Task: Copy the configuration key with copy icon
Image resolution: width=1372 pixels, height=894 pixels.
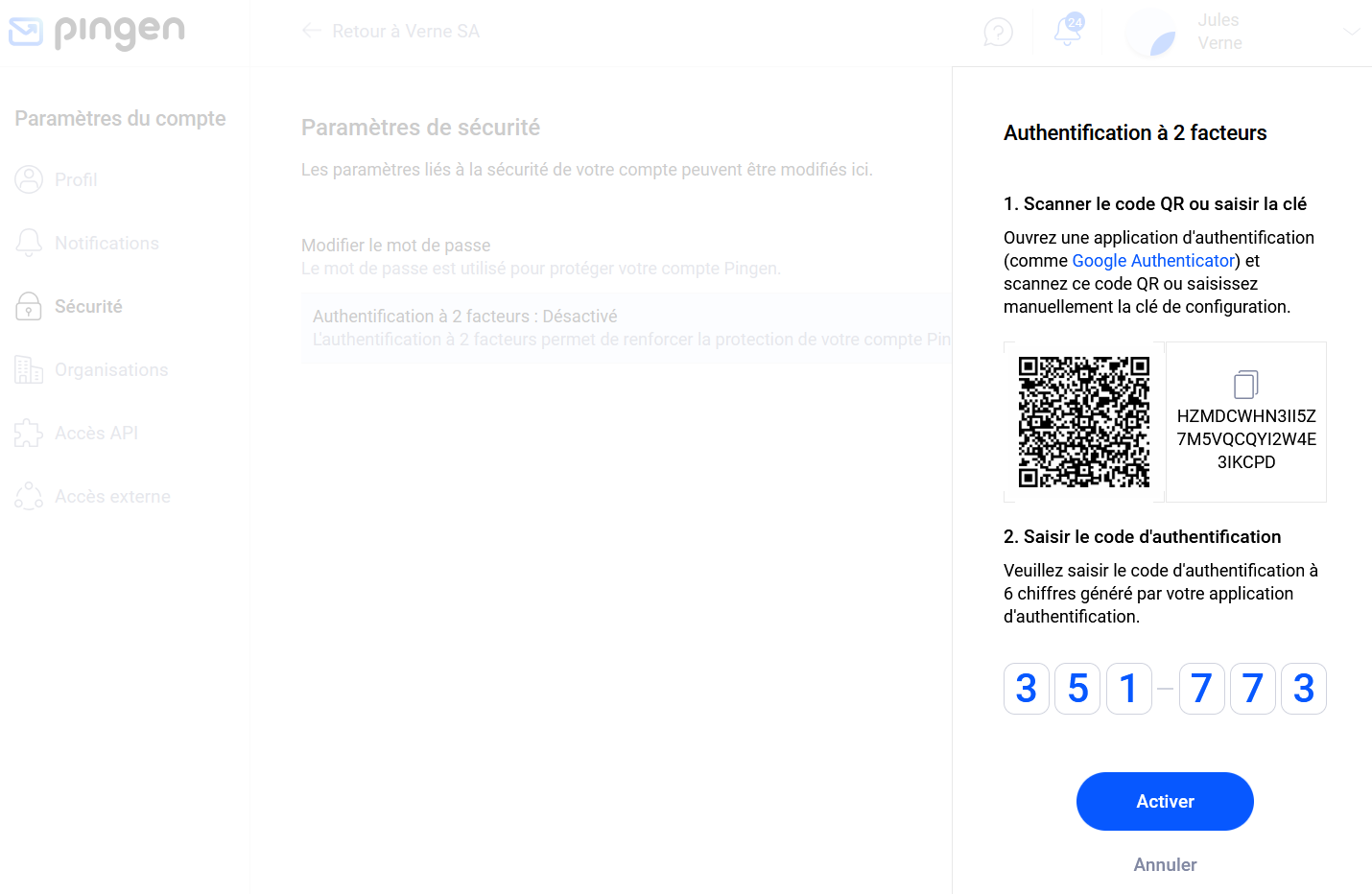Action: coord(1245,385)
